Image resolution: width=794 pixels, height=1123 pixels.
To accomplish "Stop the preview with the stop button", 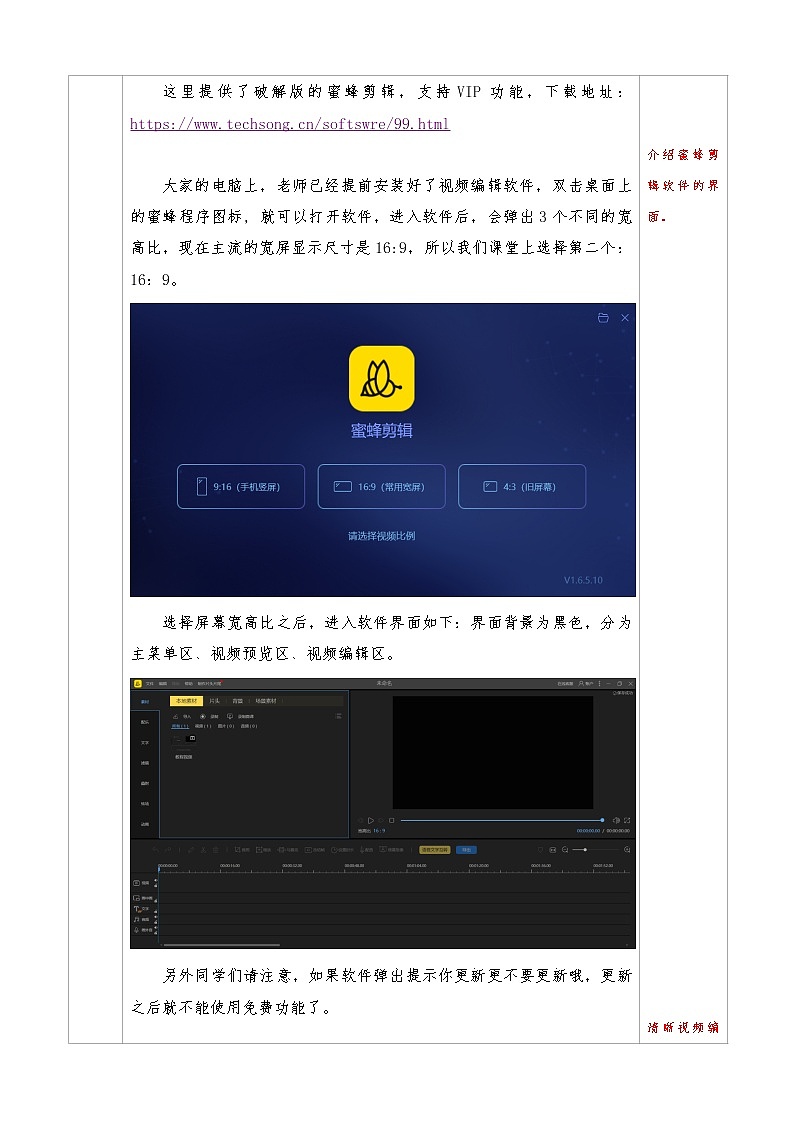I will (392, 821).
